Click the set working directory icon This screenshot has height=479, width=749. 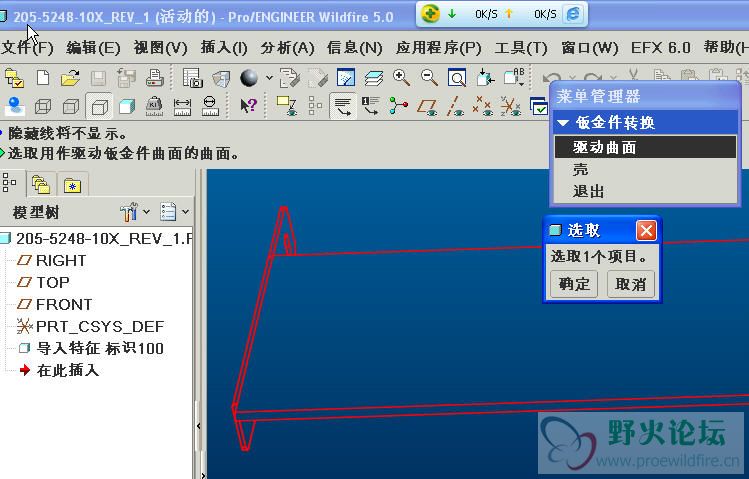(x=14, y=78)
